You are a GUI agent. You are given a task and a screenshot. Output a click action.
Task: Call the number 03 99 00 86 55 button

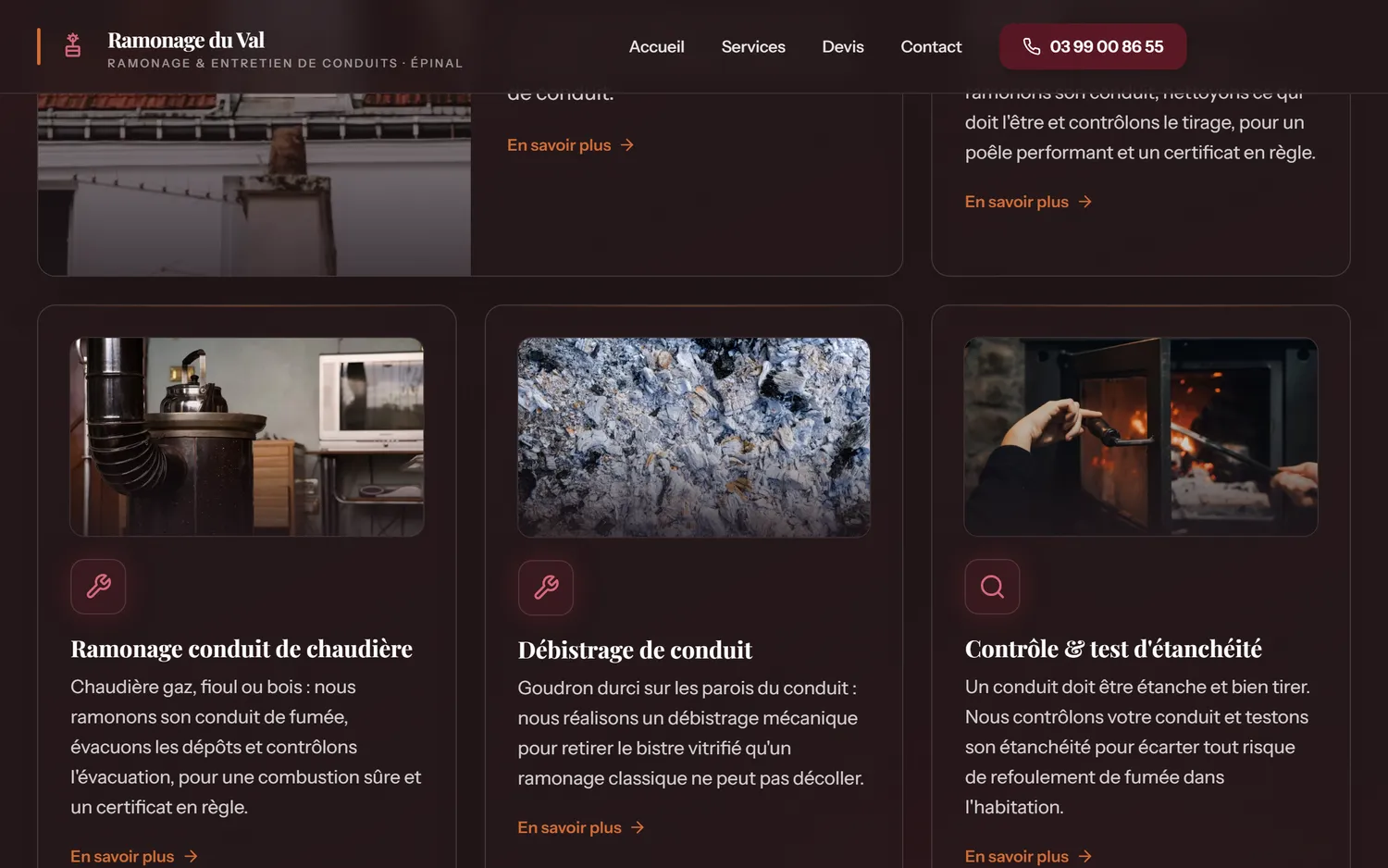[x=1093, y=46]
